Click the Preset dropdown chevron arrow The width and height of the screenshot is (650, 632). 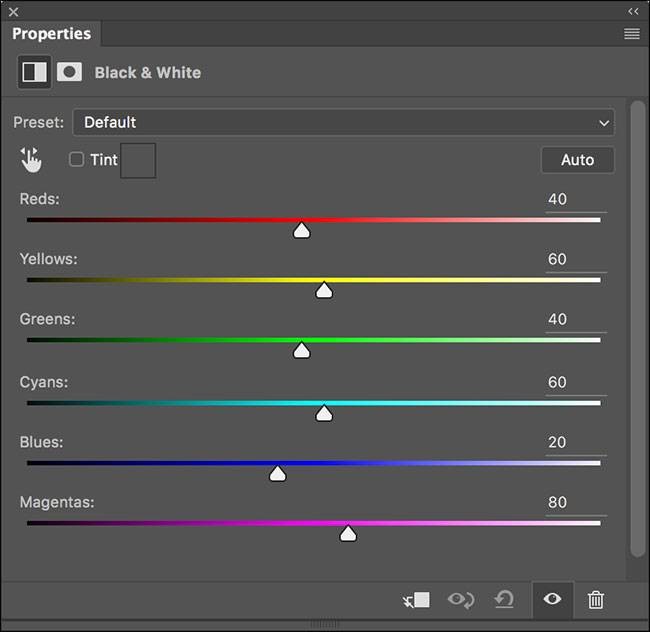click(604, 123)
